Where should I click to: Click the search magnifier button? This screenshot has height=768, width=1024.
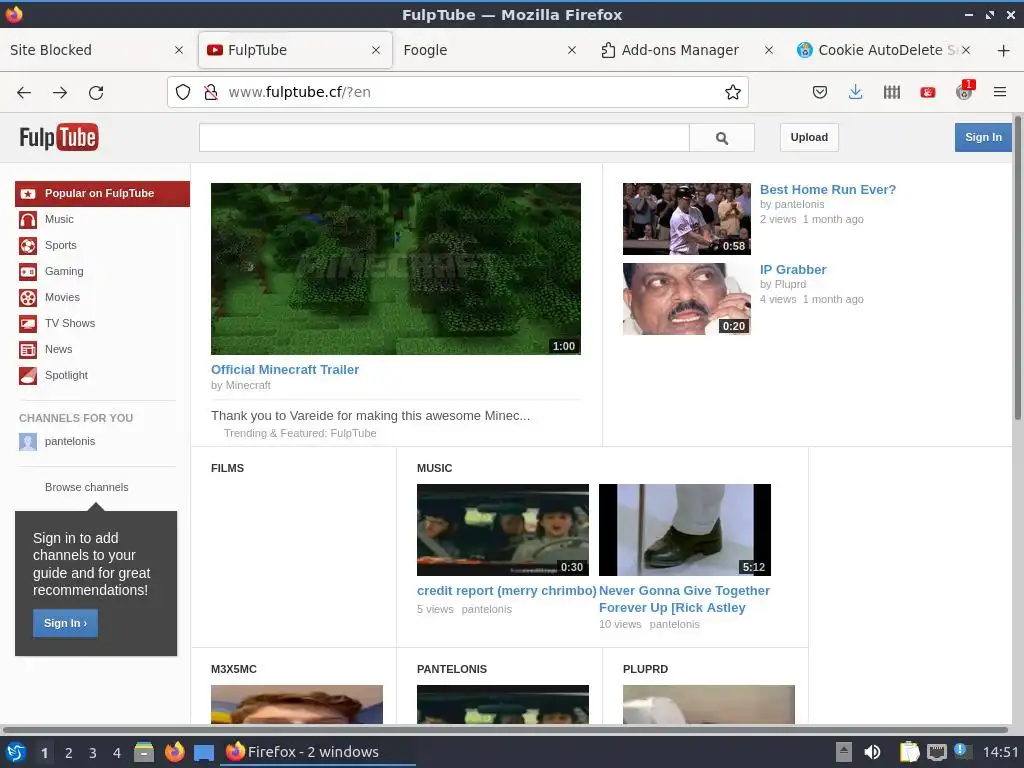click(722, 138)
